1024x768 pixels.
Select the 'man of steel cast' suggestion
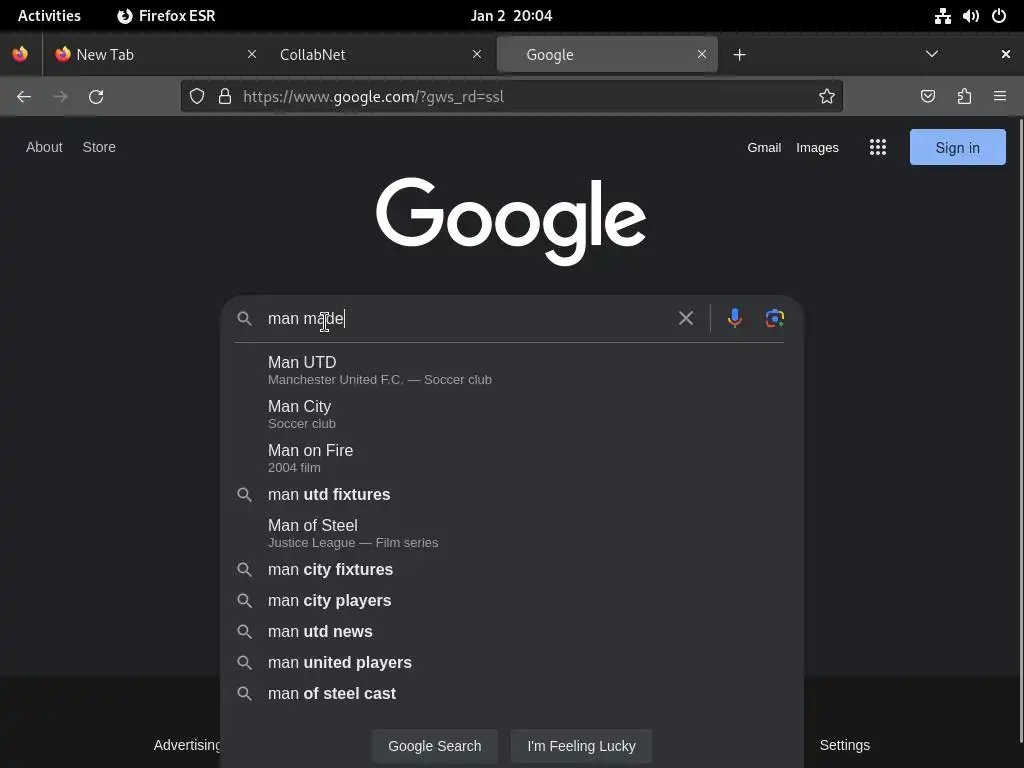coord(510,694)
